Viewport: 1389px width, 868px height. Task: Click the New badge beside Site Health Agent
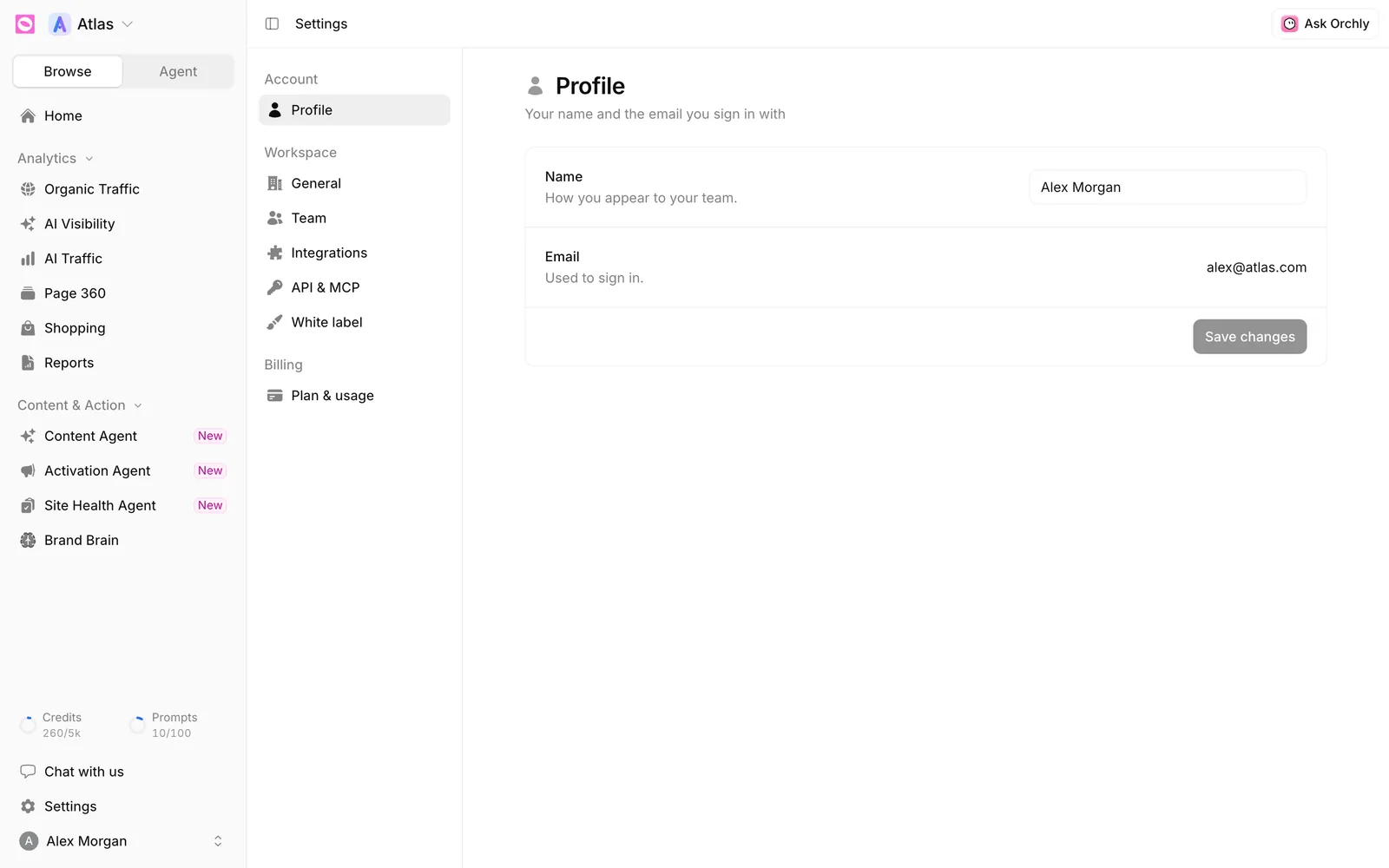click(210, 505)
